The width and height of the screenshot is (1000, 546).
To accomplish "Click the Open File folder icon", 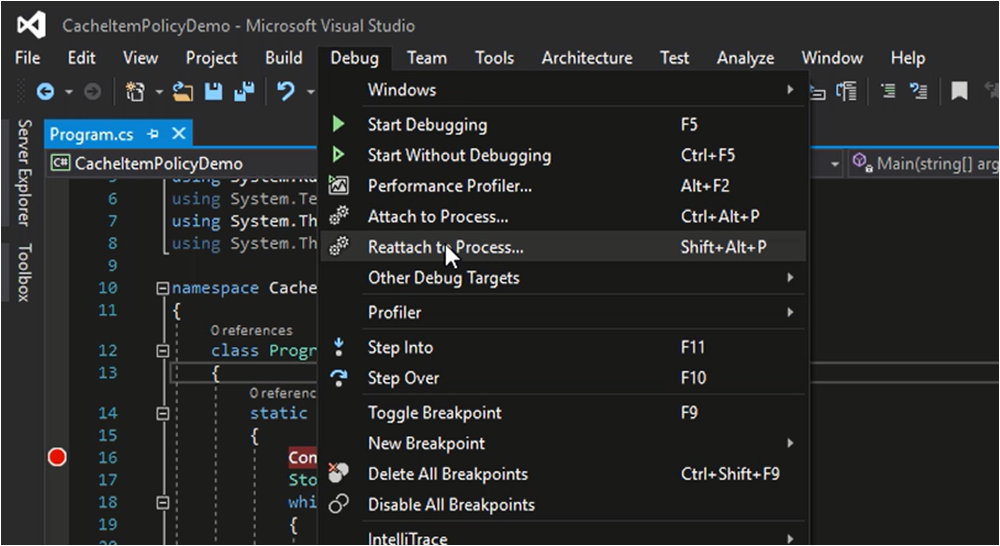I will (182, 92).
